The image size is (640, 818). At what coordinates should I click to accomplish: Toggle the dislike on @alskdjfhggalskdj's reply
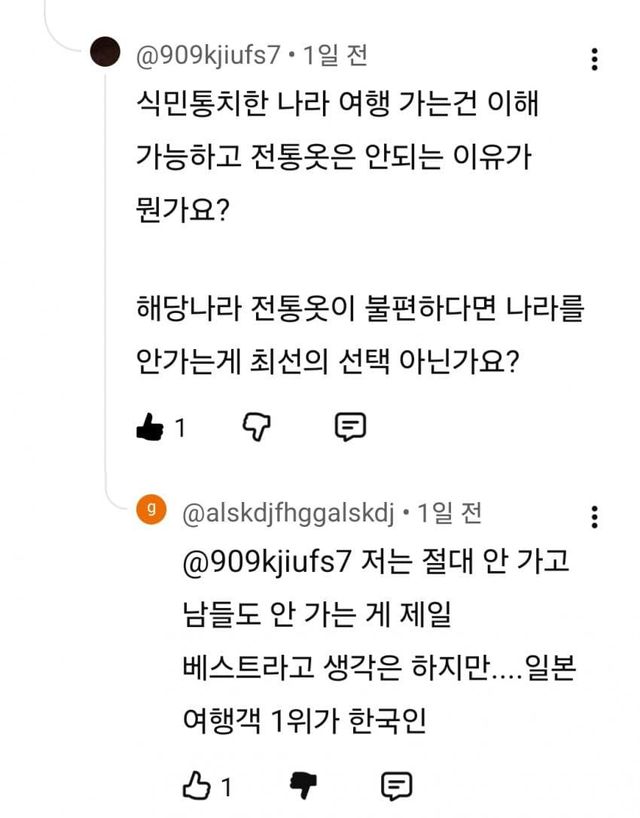[x=304, y=786]
